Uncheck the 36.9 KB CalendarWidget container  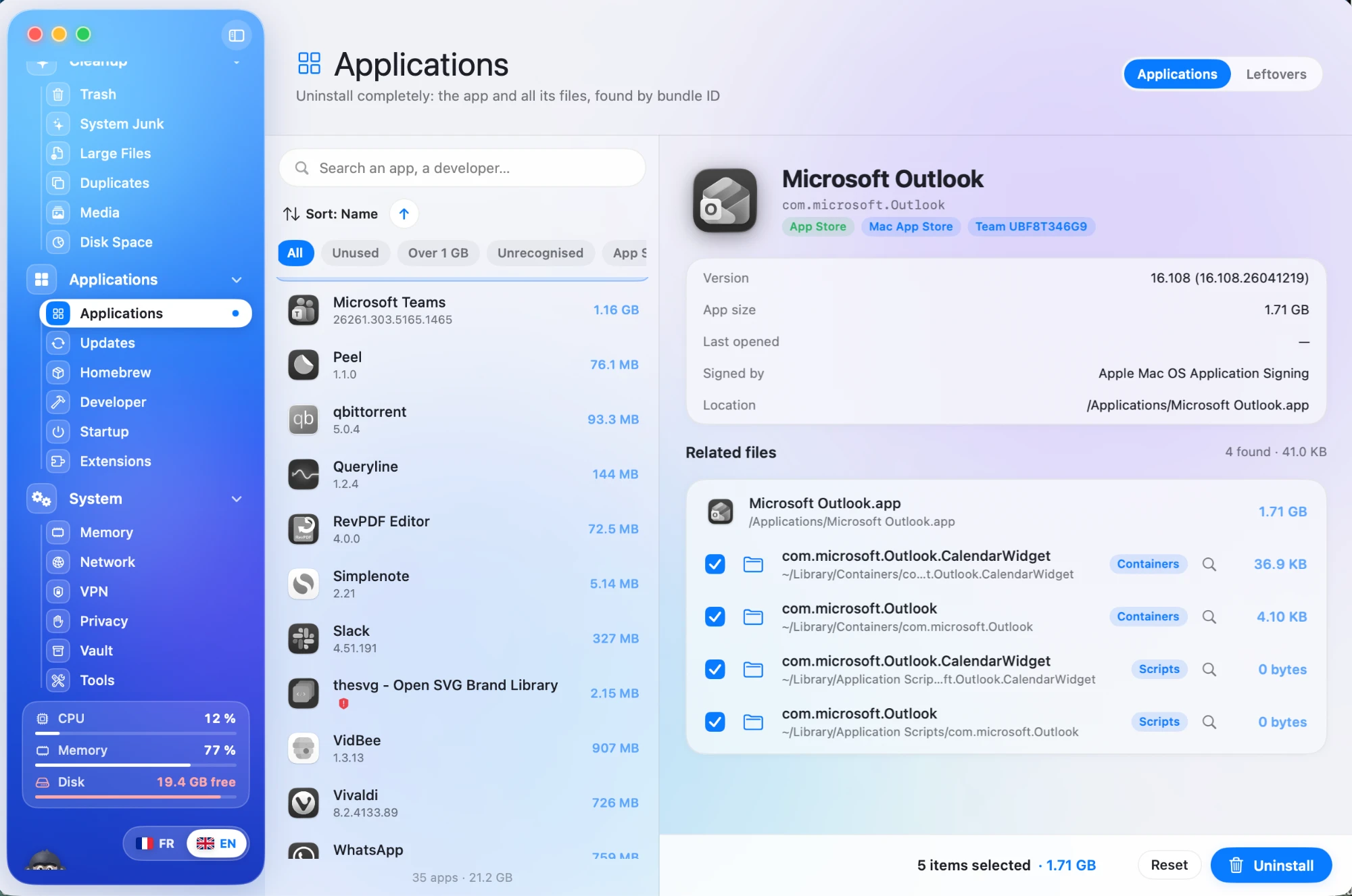click(715, 564)
